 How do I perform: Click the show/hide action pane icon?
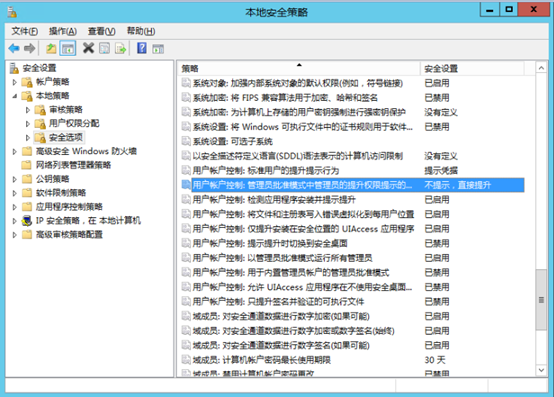click(x=158, y=48)
